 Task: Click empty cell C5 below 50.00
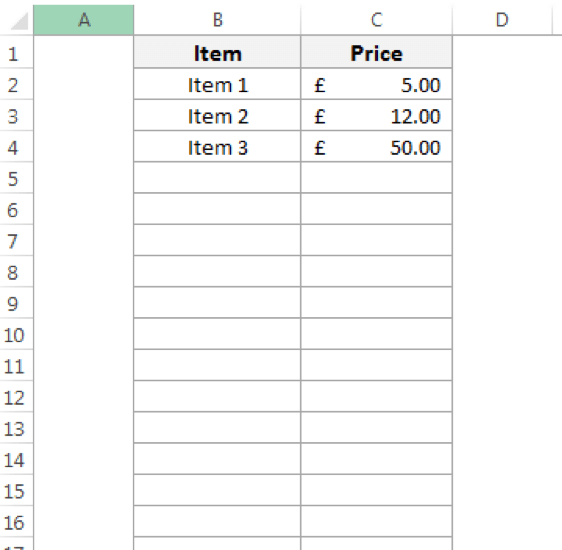tap(376, 178)
